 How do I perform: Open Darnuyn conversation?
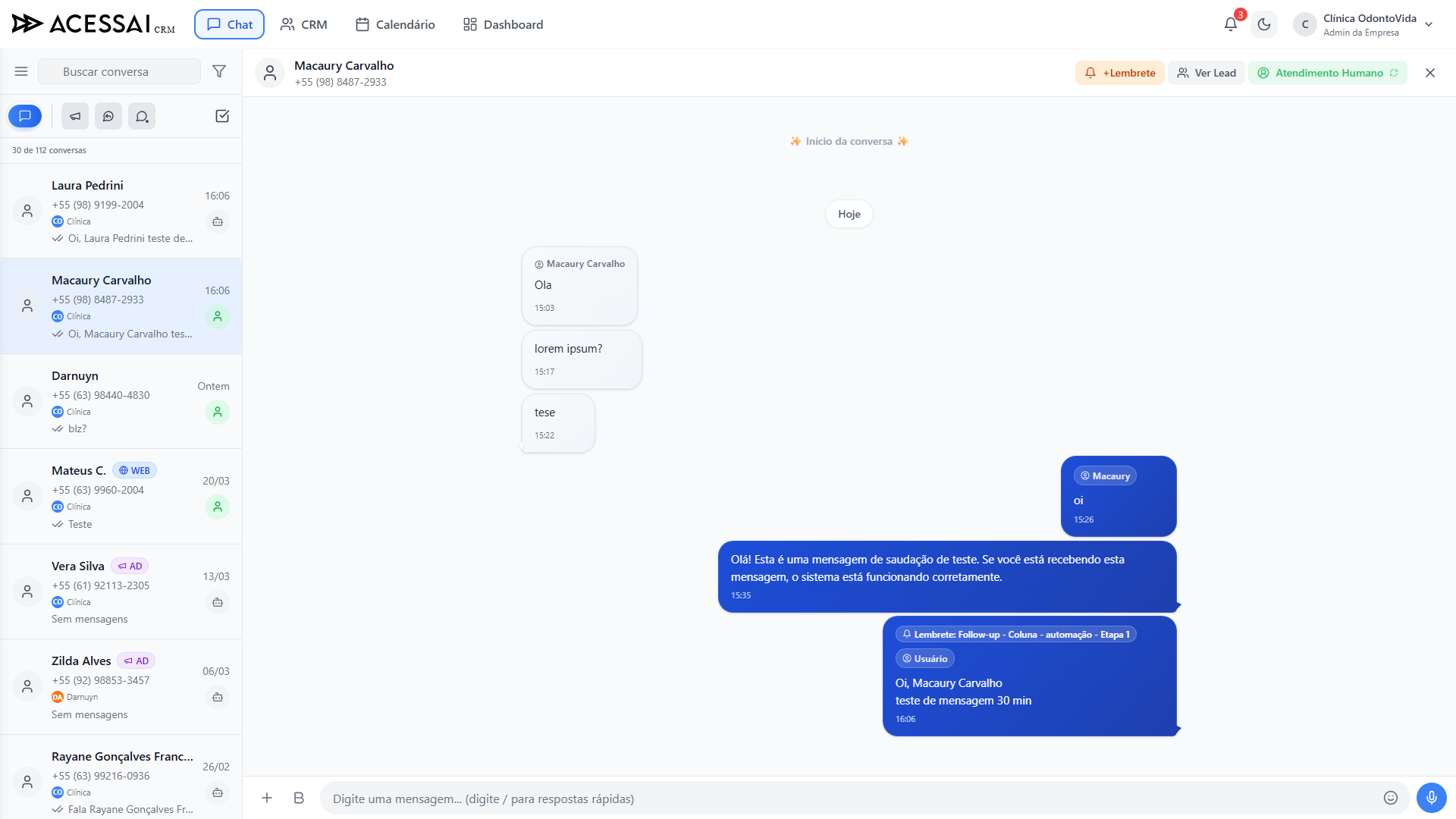tap(121, 401)
